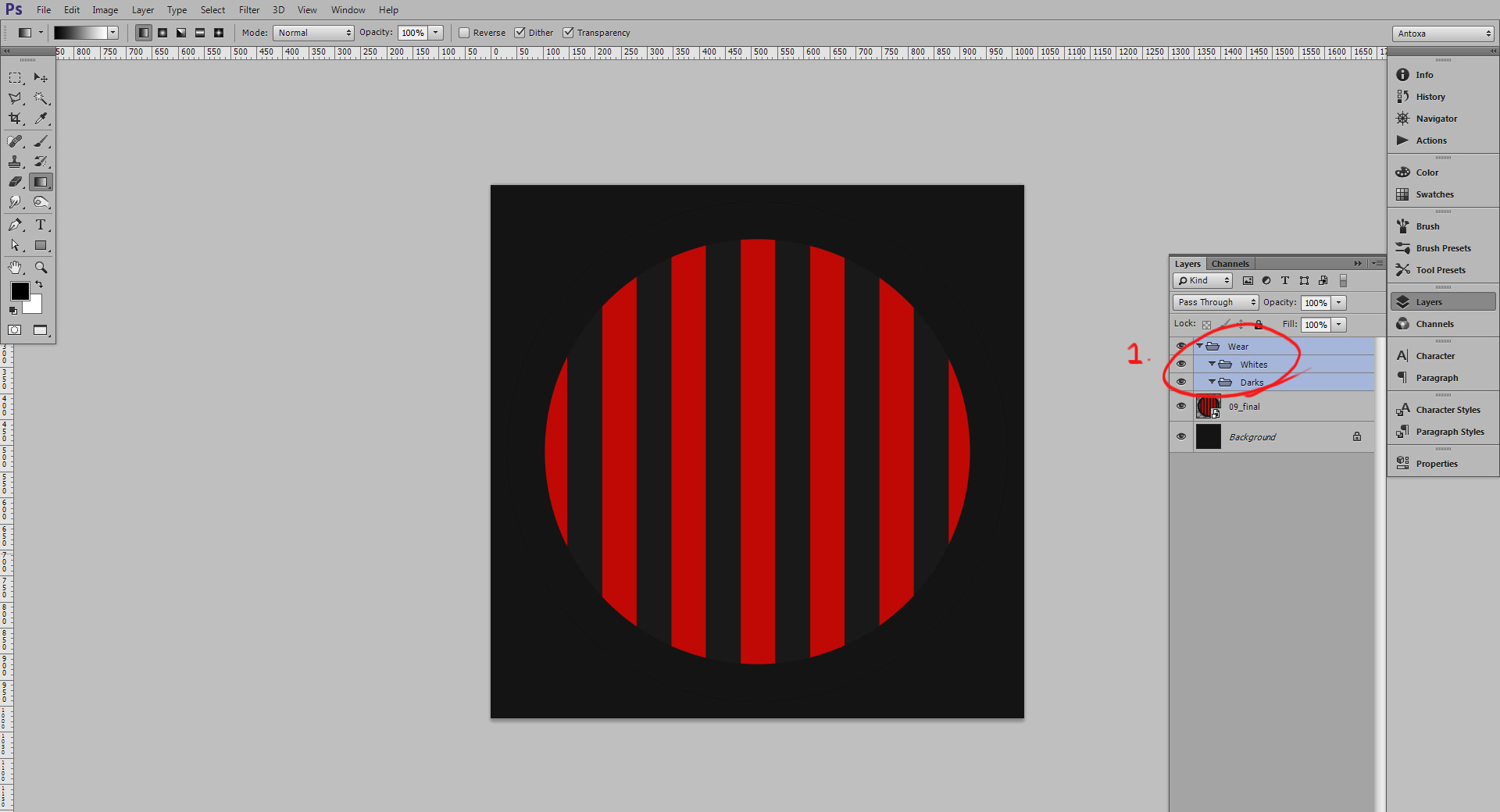This screenshot has width=1500, height=812.
Task: Select the Reflected Gradient style
Action: tap(200, 33)
